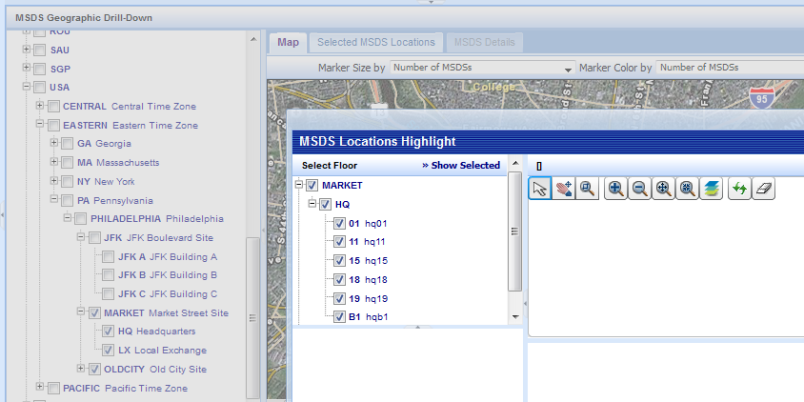Viewport: 804px width, 402px height.
Task: Check the SAU country checkbox
Action: 39,50
